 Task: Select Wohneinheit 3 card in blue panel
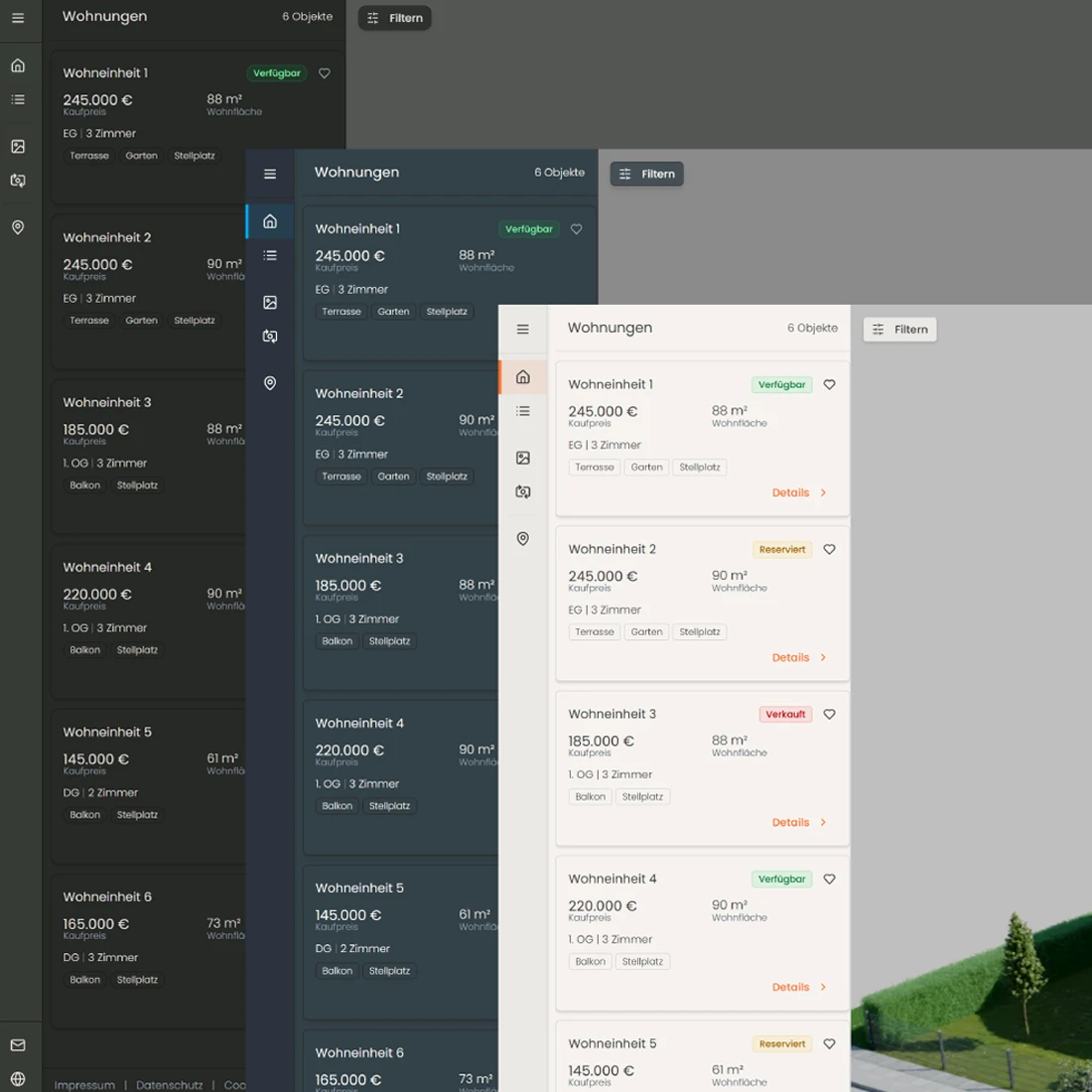400,613
